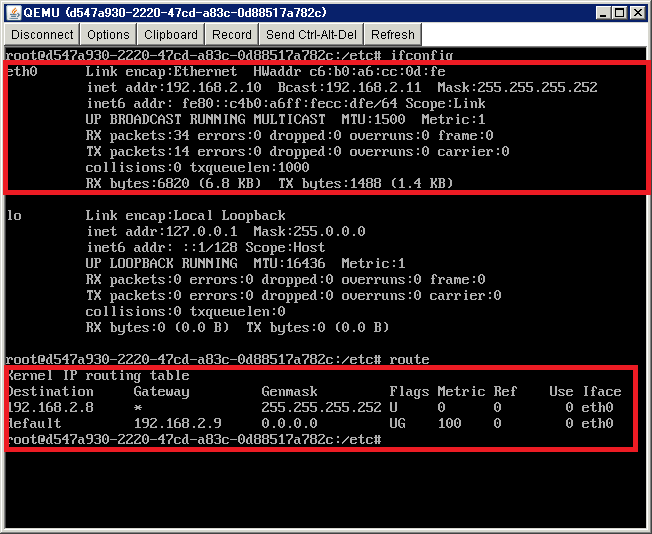Click the inet addr:127.0.0.1 value
This screenshot has width=652, height=534.
(x=162, y=231)
